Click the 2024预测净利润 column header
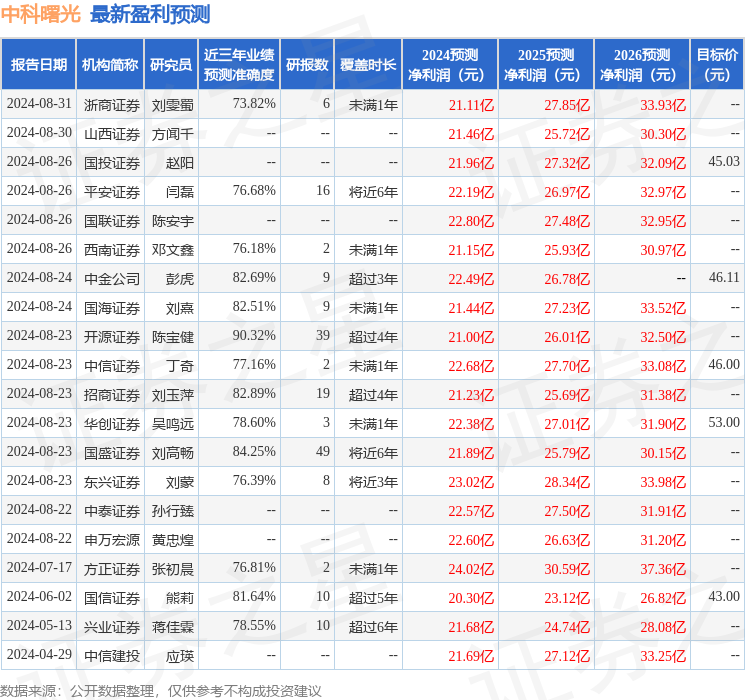The image size is (745, 700). click(450, 65)
